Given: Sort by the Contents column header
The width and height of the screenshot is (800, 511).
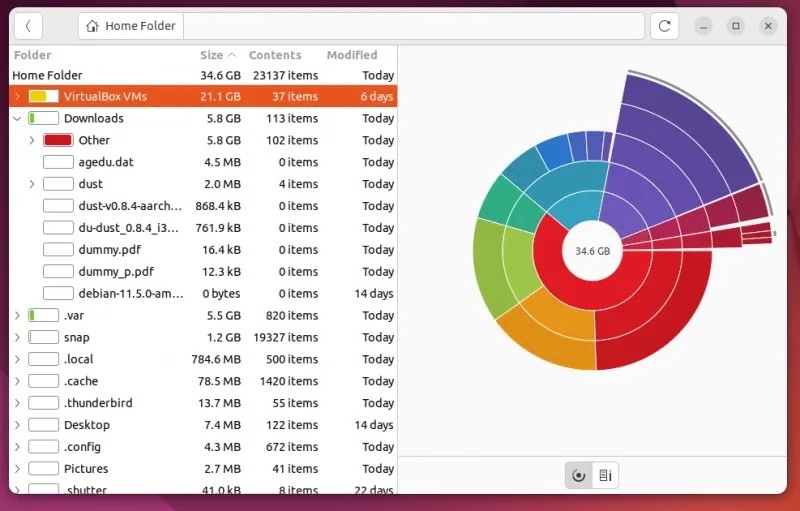Looking at the screenshot, I should [275, 55].
